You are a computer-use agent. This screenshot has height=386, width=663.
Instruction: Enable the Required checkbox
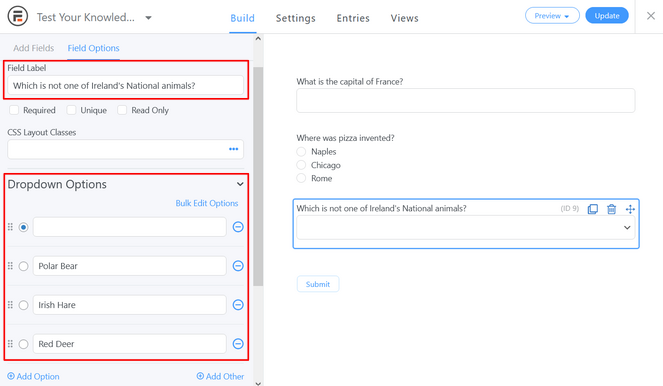pos(14,110)
